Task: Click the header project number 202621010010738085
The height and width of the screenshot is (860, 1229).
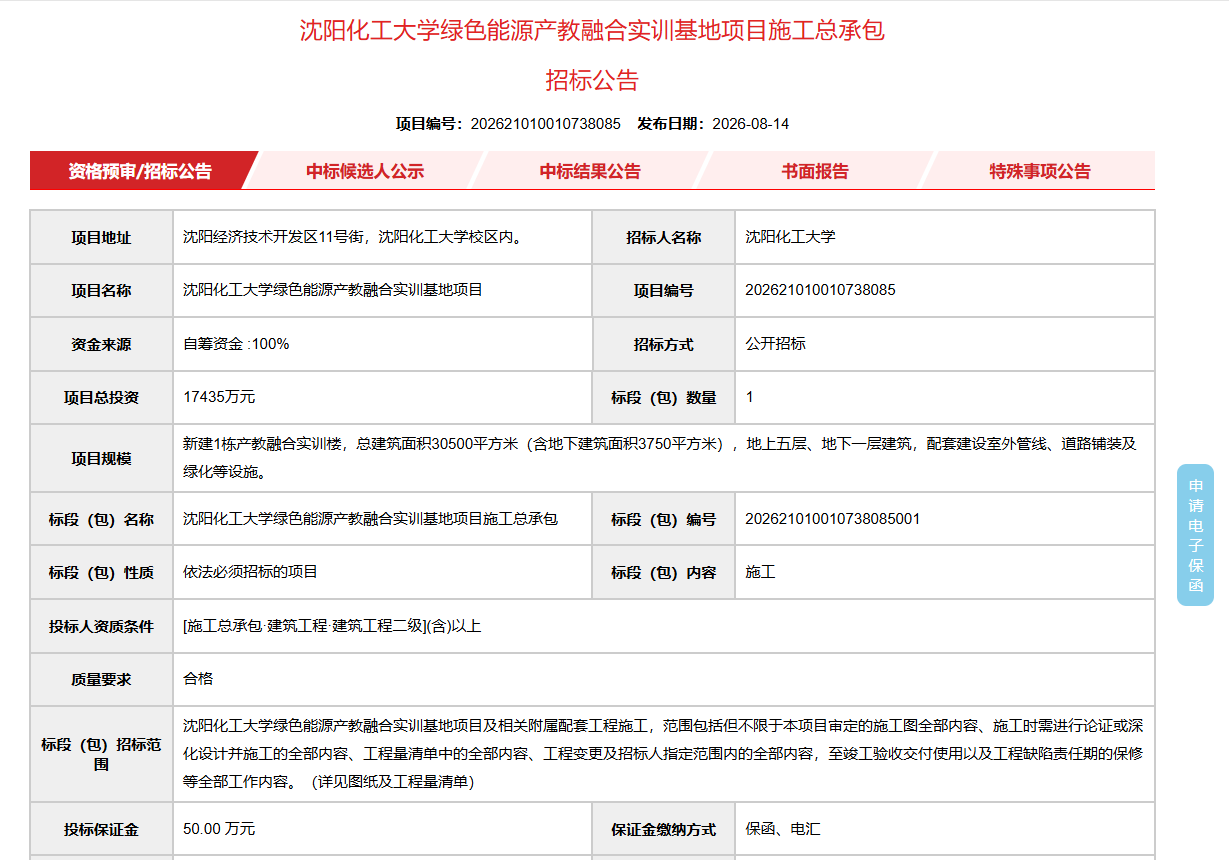Action: point(545,124)
